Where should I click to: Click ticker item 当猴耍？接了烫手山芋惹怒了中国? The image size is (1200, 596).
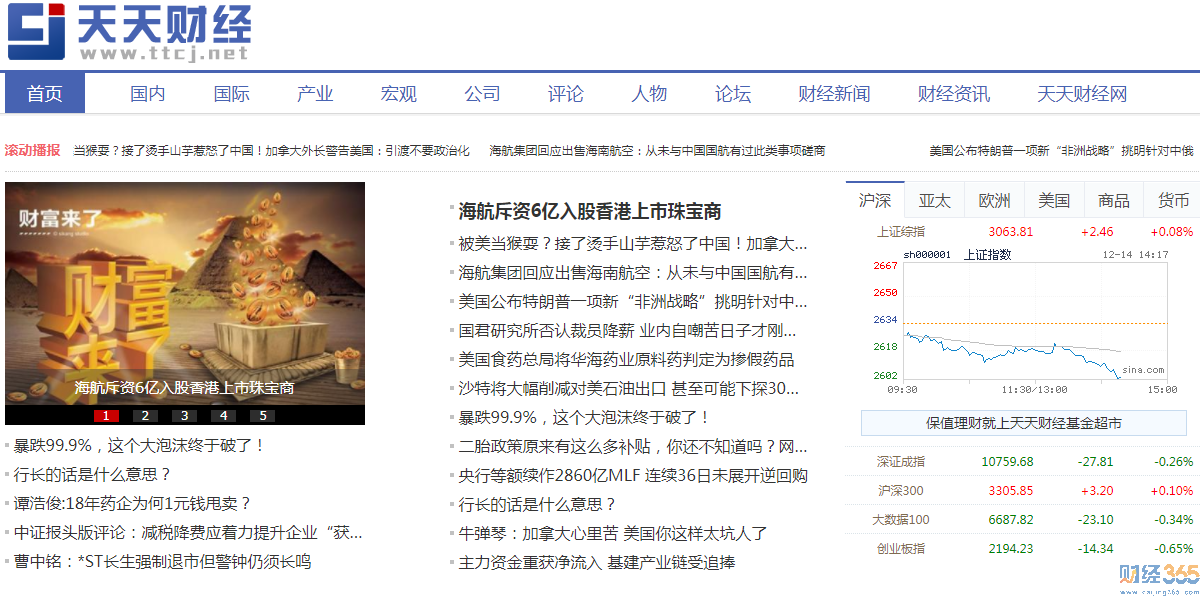tap(271, 151)
